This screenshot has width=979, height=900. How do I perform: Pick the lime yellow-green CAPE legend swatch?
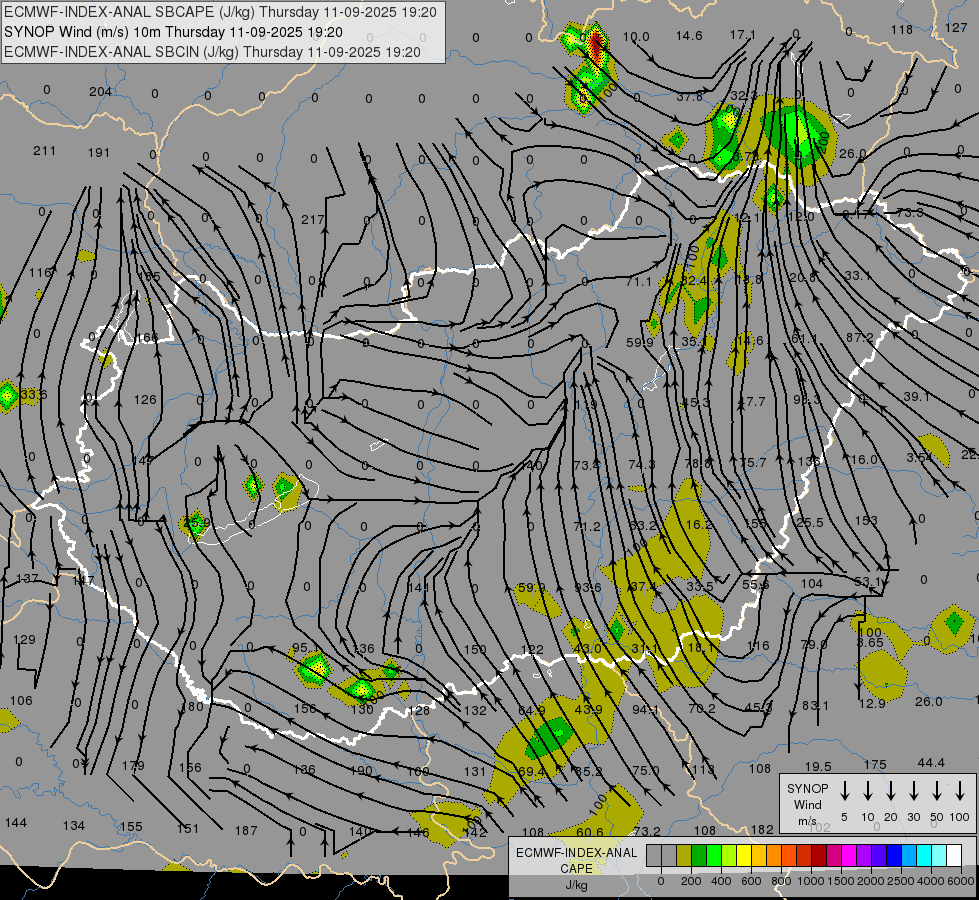click(729, 856)
